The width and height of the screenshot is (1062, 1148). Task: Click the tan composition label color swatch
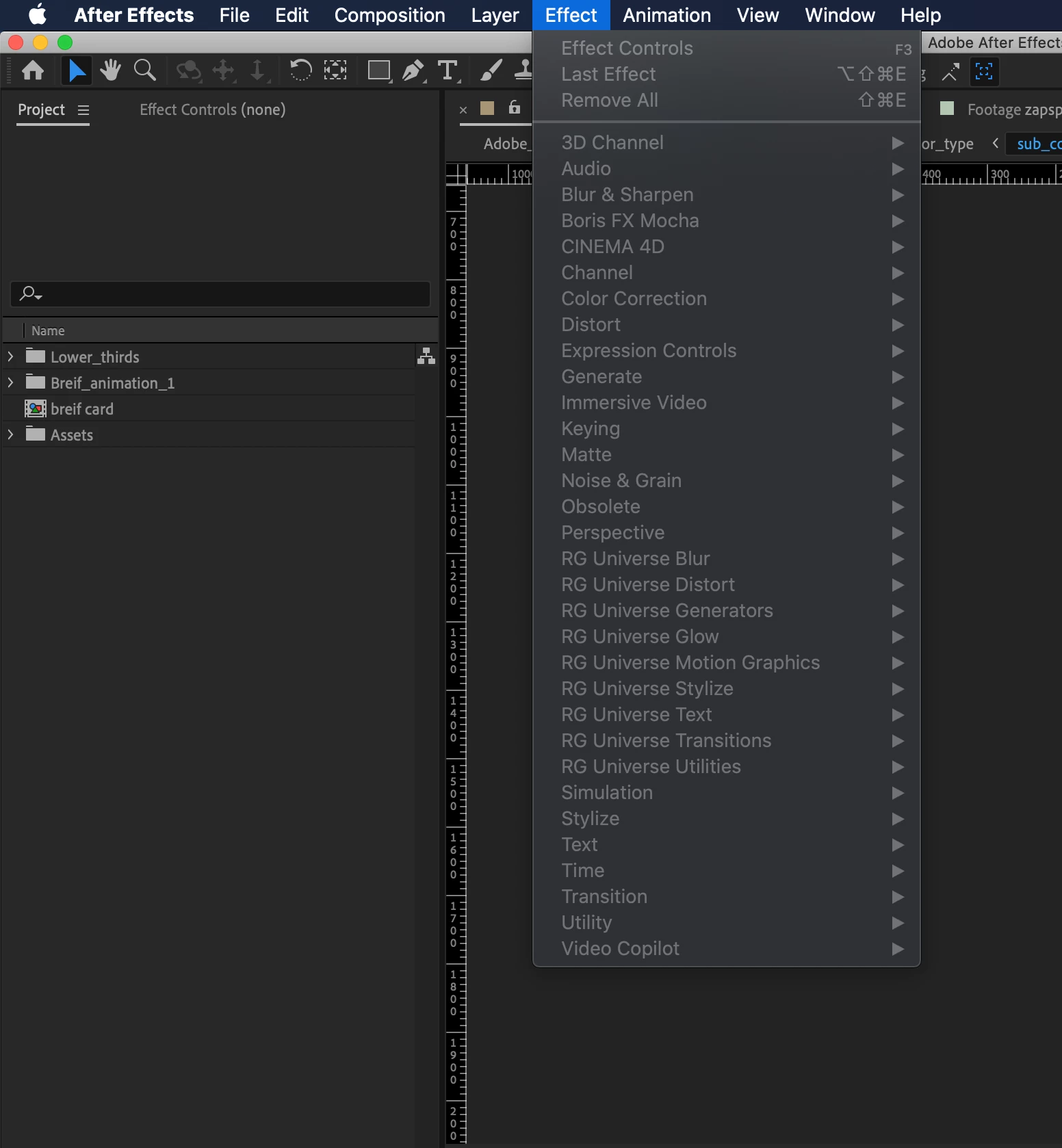[487, 108]
